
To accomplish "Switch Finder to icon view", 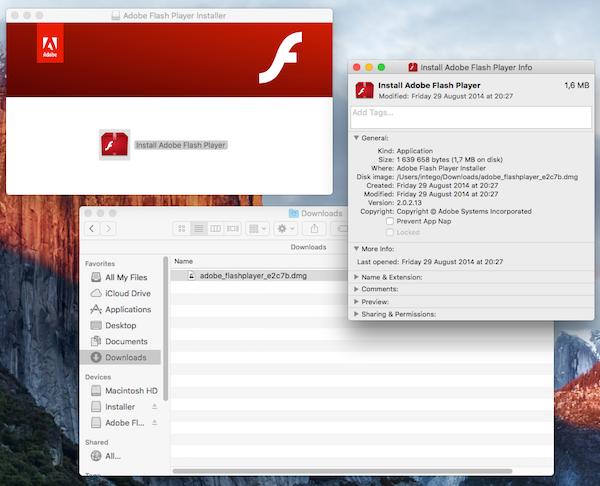I will (x=181, y=229).
